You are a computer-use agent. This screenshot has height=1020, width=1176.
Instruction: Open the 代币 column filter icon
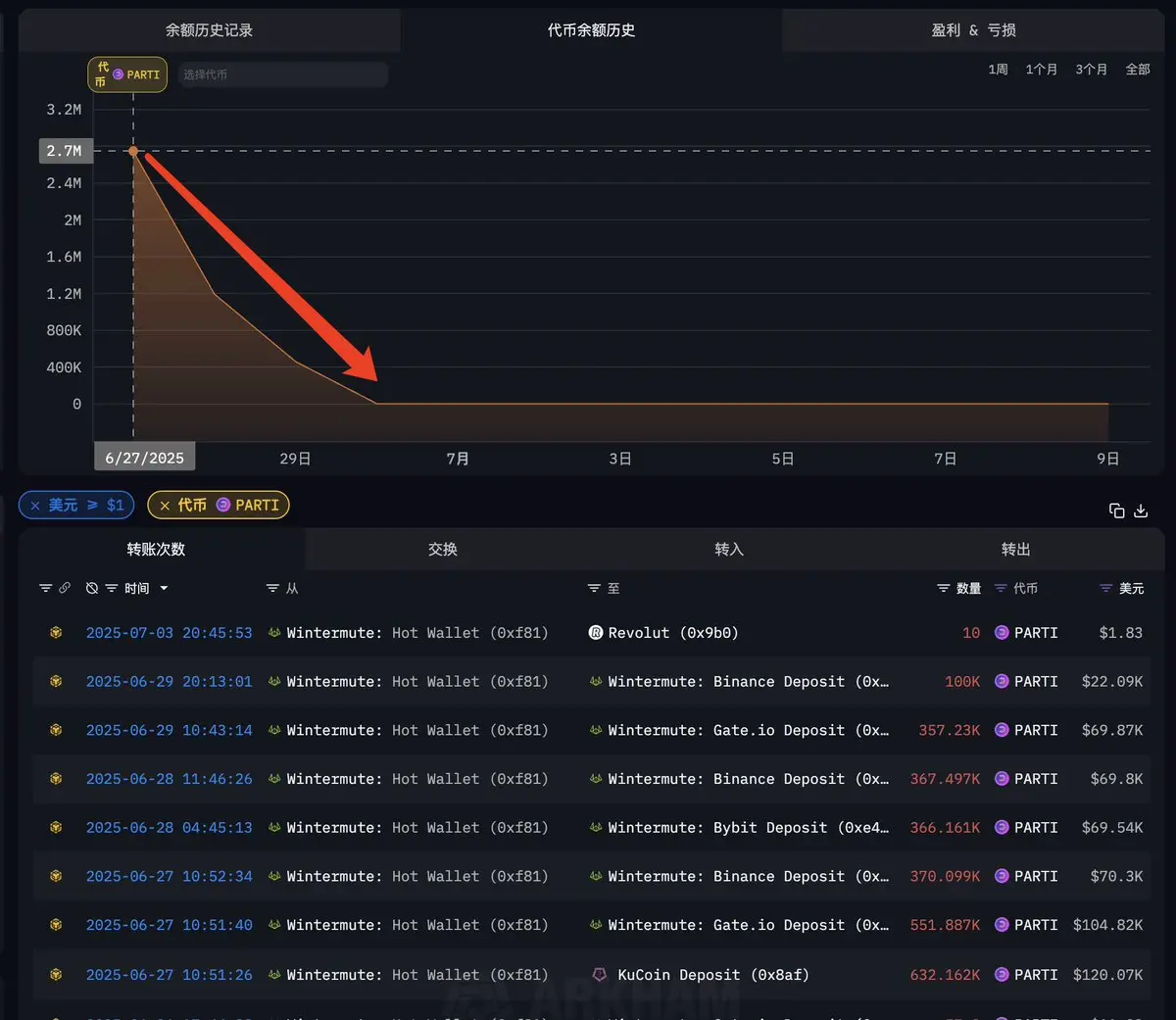[1001, 588]
